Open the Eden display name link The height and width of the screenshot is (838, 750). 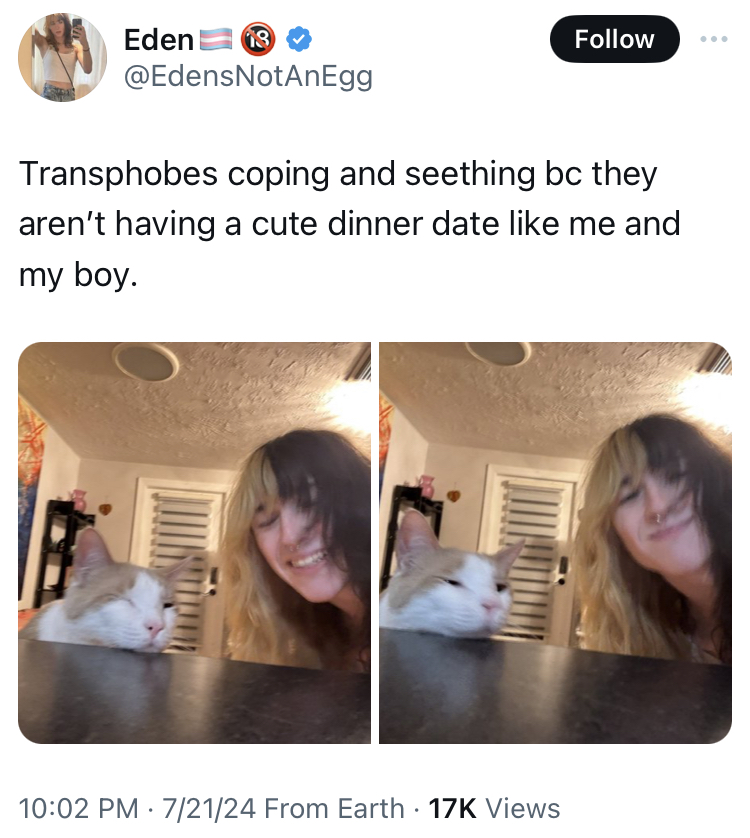point(158,40)
